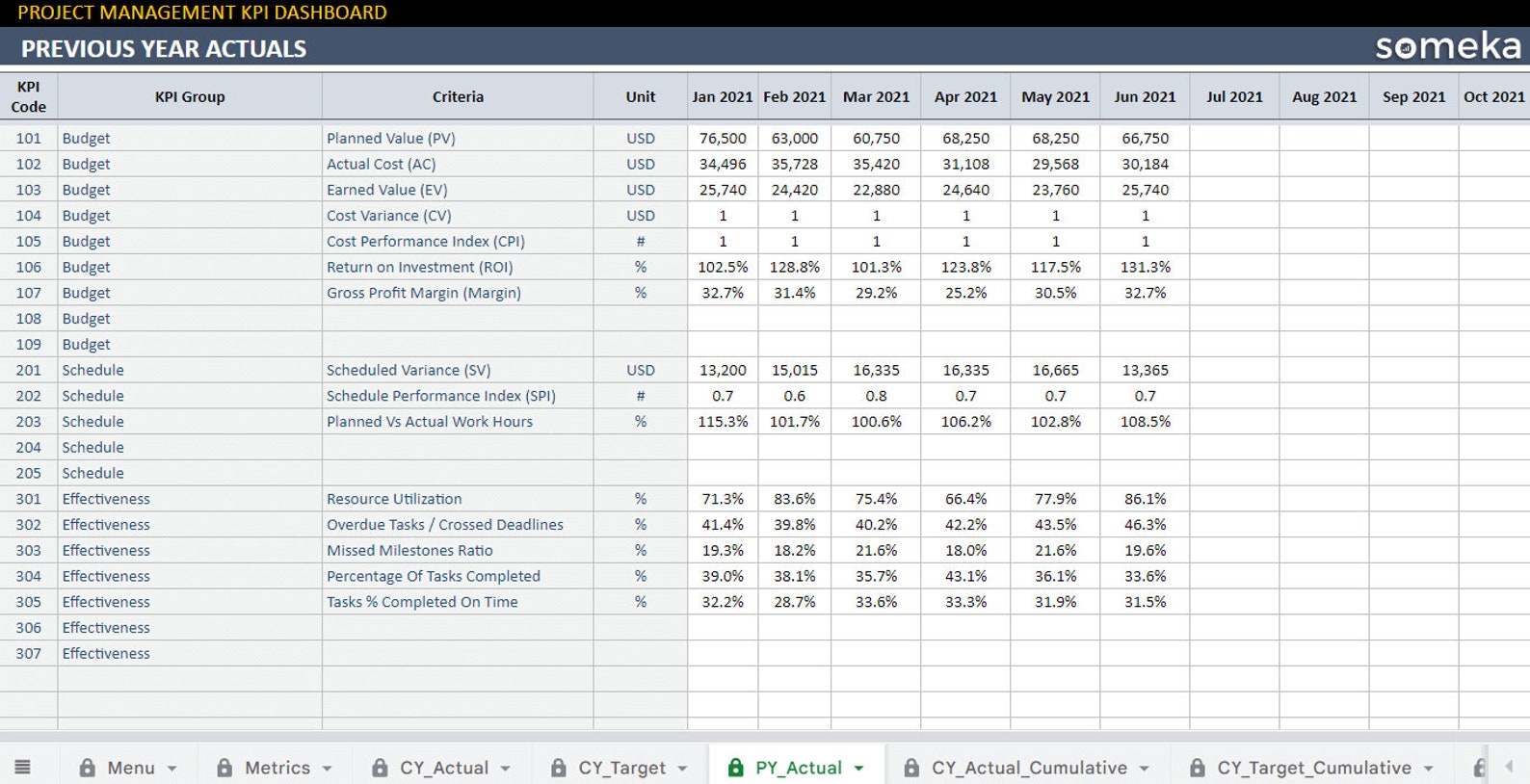Go to the CY_Actual sheet tab
1530x784 pixels.
(442, 768)
